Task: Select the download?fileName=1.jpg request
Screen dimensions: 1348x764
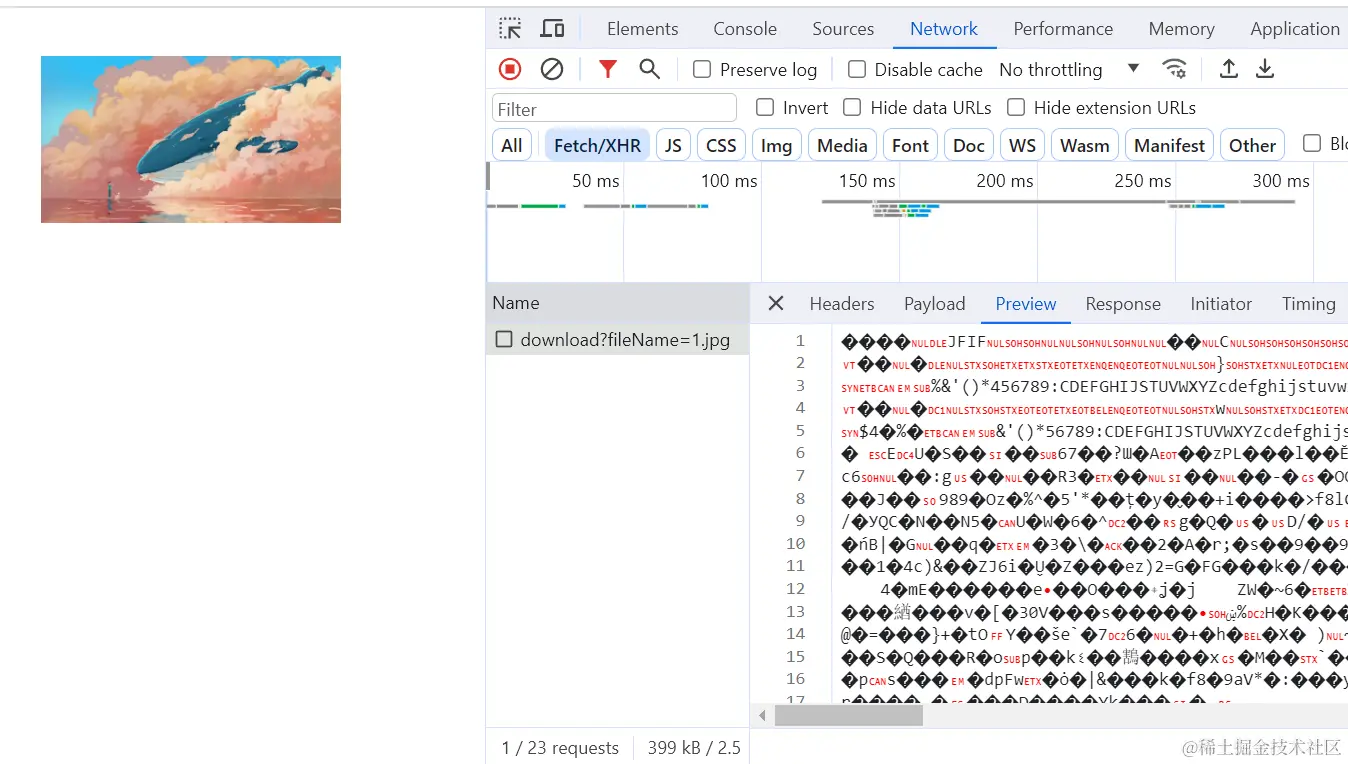Action: point(617,339)
